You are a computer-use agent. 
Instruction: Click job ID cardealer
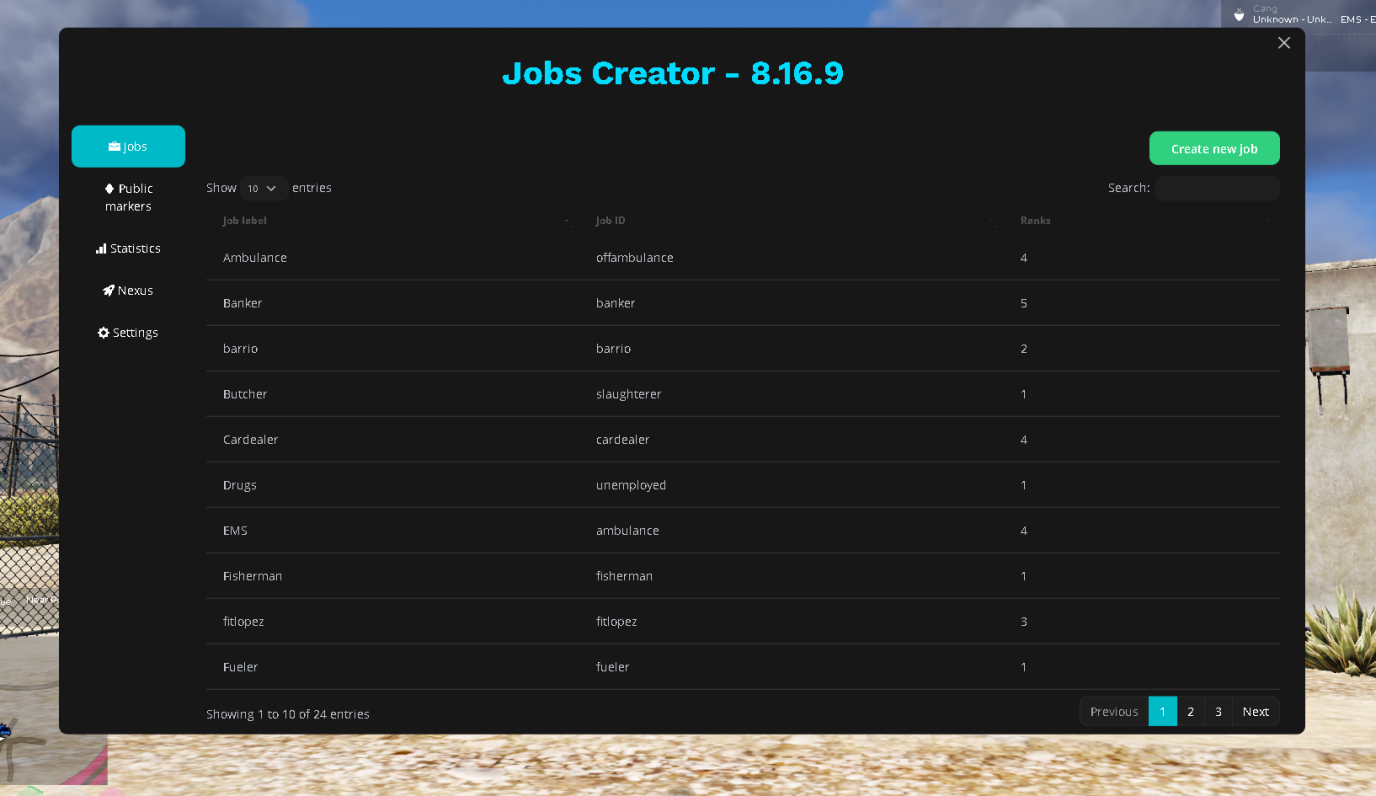pyautogui.click(x=623, y=439)
